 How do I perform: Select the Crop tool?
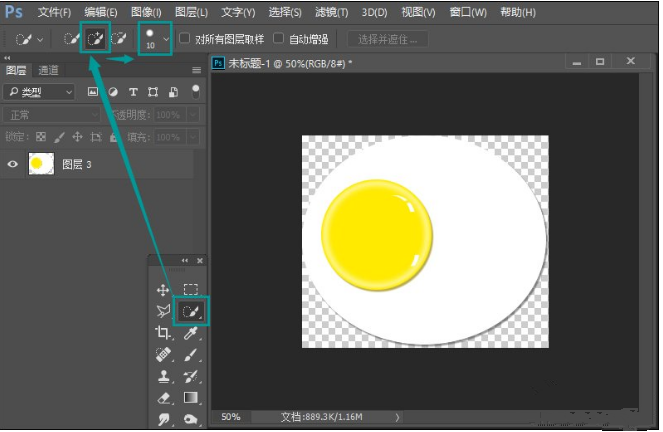click(163, 333)
